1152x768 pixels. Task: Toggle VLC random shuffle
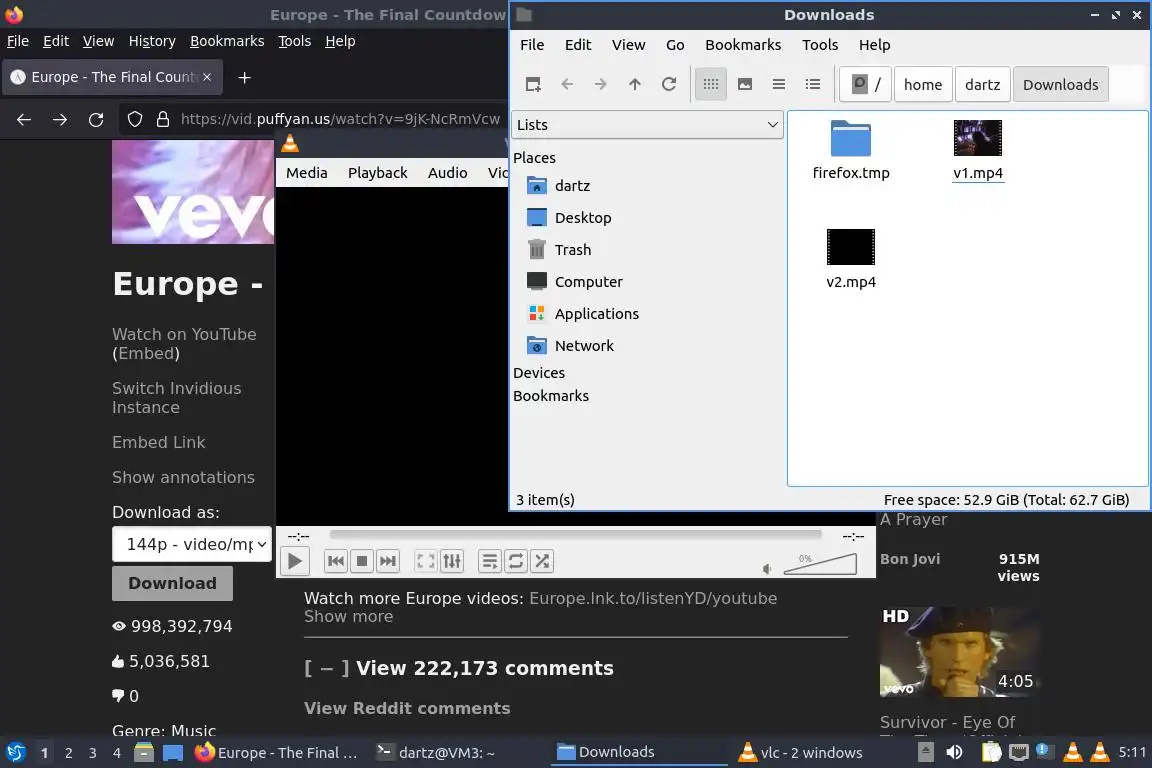pyautogui.click(x=542, y=561)
